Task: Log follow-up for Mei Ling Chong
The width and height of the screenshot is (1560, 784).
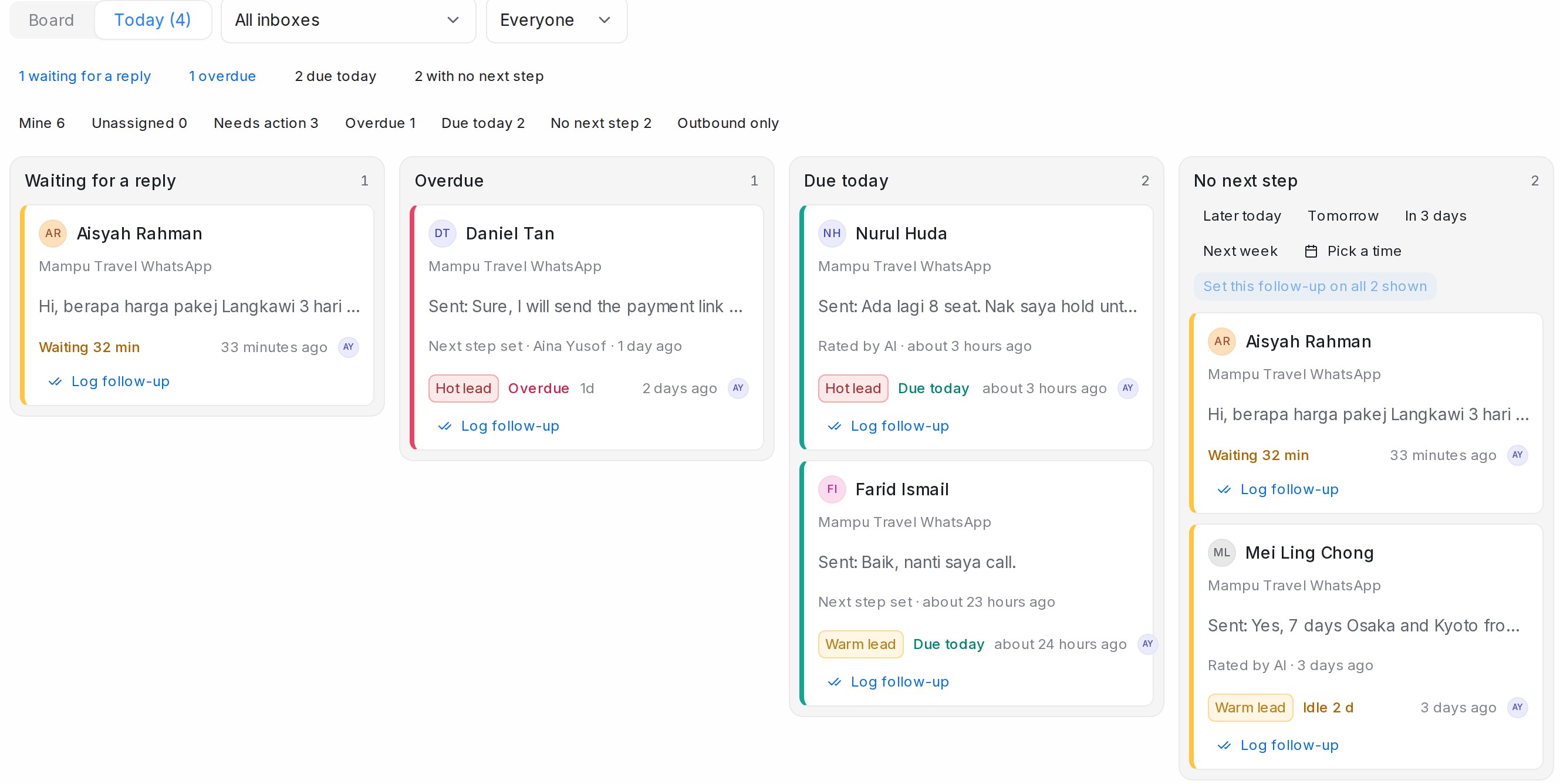Action: click(1278, 745)
